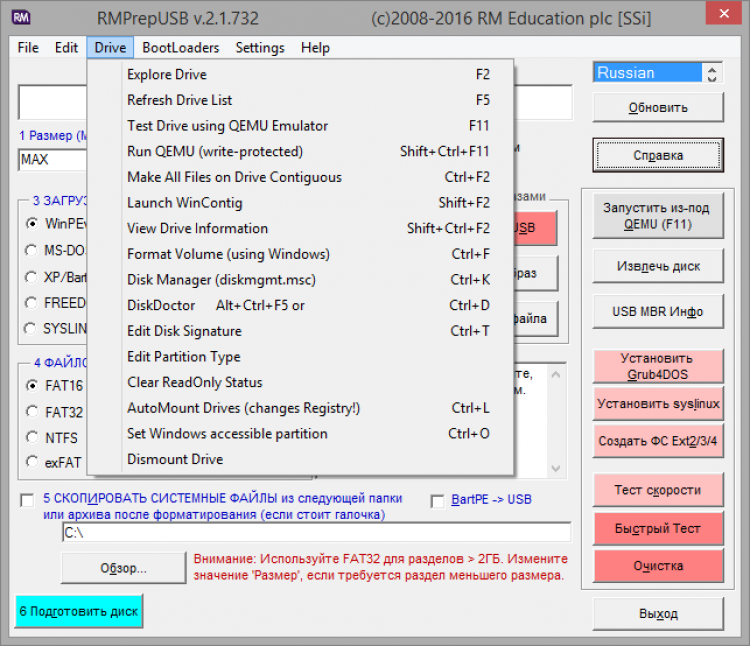Image resolution: width=750 pixels, height=646 pixels.
Task: Click the Обзор browse button
Action: coord(123,568)
